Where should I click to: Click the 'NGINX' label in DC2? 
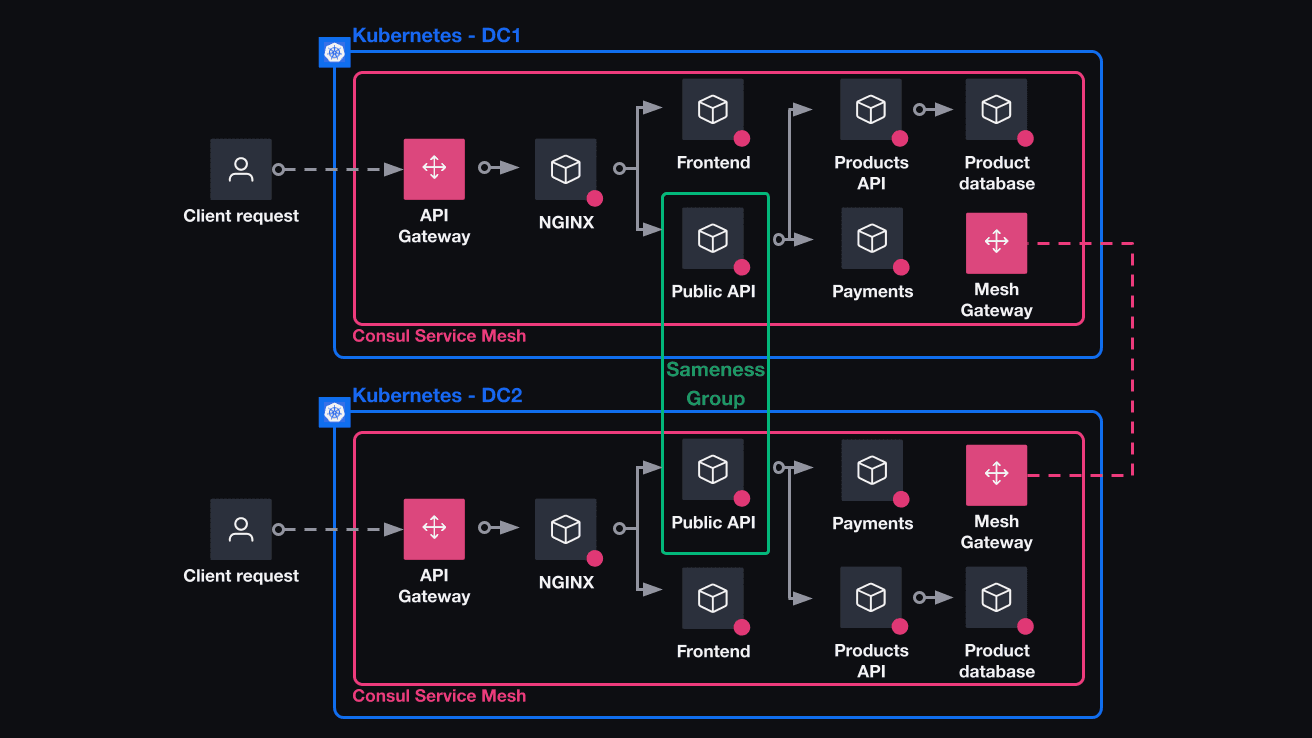point(566,583)
